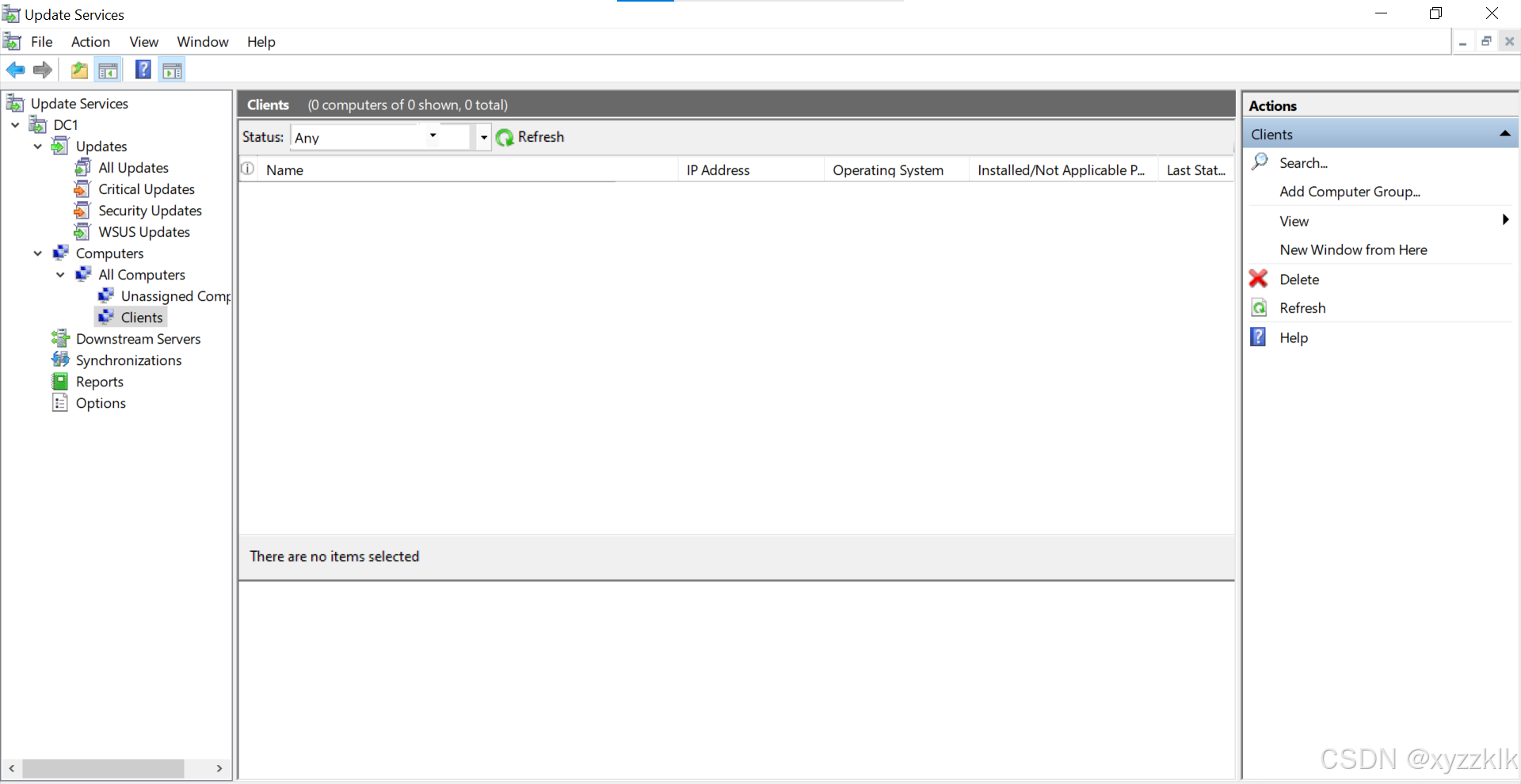Image resolution: width=1521 pixels, height=784 pixels.
Task: Open the Help menu in menu bar
Action: point(261,42)
